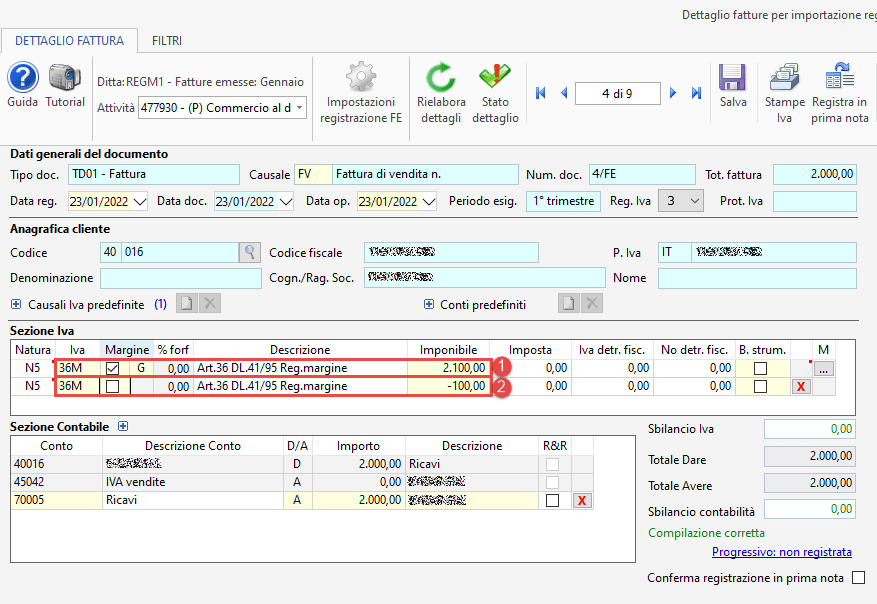Search client code with magnifier icon
The image size is (877, 604).
coord(249,252)
